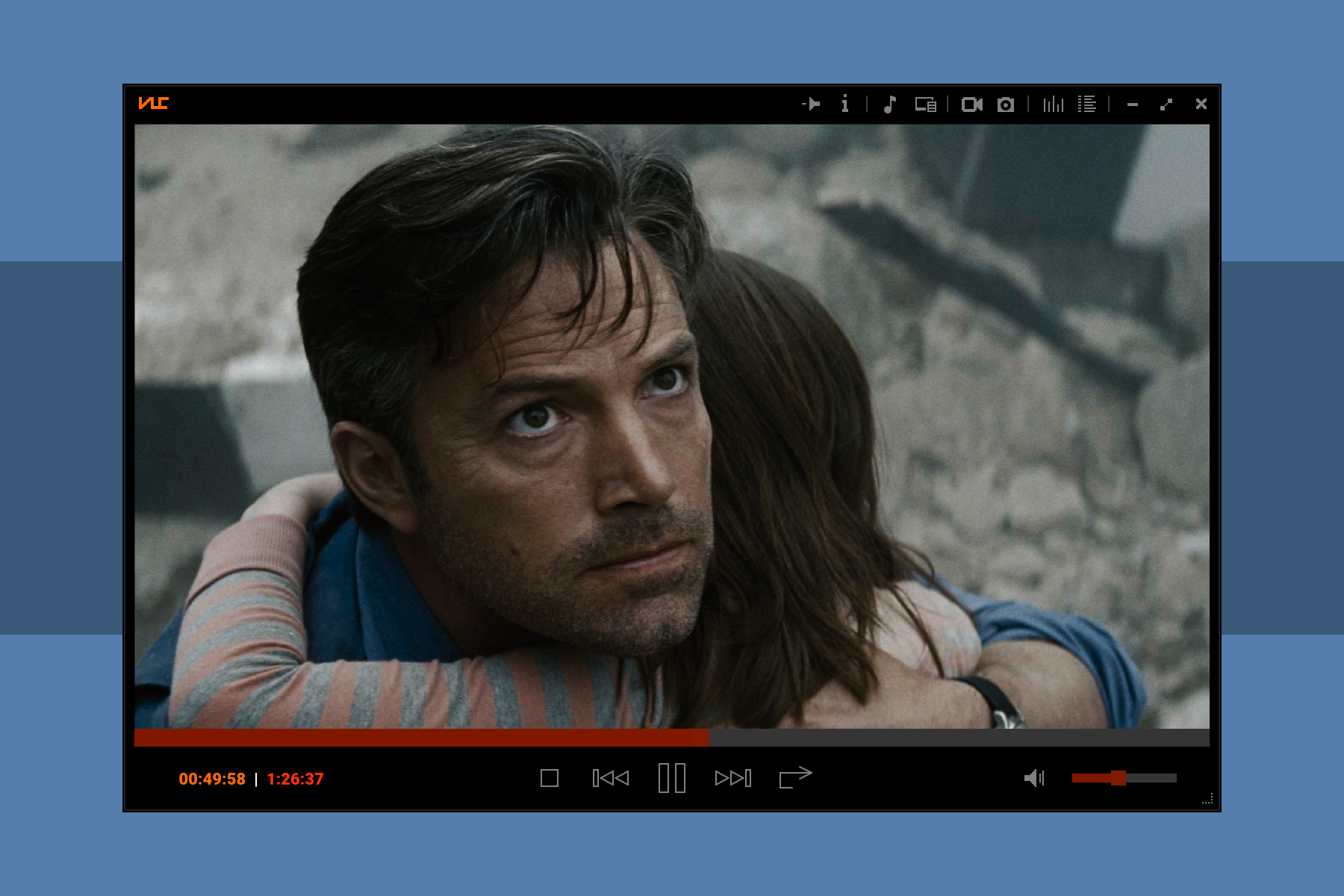
Task: Open audio options with music note icon
Action: click(889, 104)
